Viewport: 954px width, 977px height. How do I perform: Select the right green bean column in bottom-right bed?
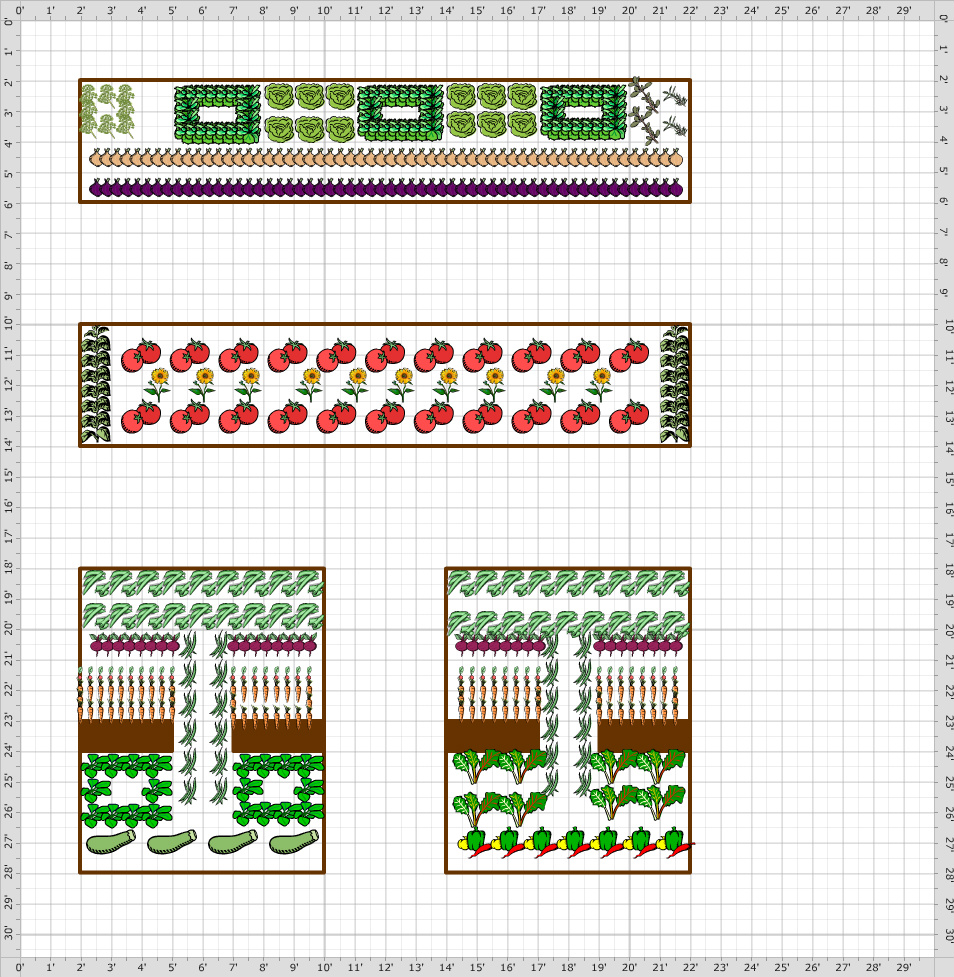pyautogui.click(x=584, y=715)
